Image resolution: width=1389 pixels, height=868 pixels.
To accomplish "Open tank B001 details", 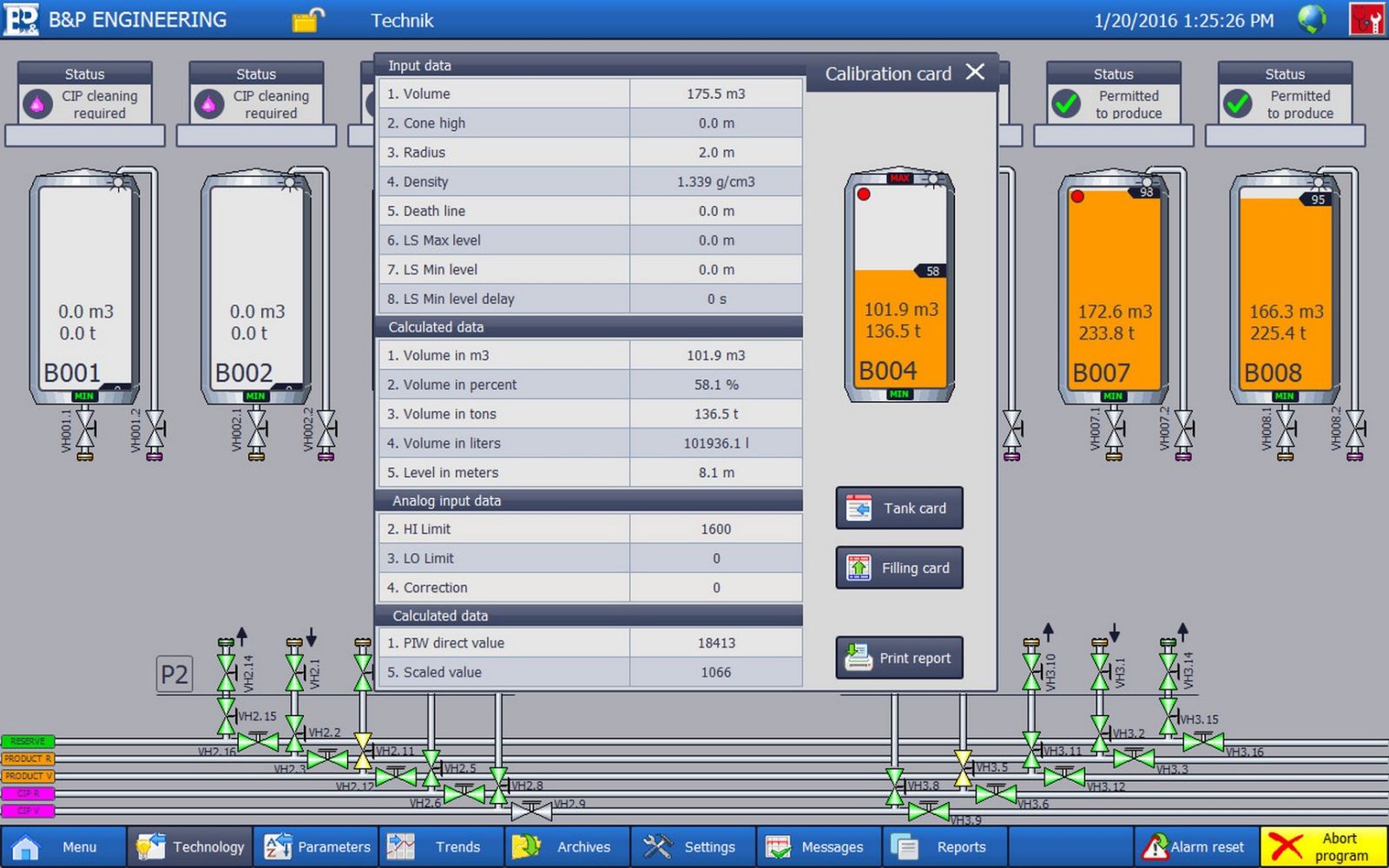I will [x=84, y=286].
